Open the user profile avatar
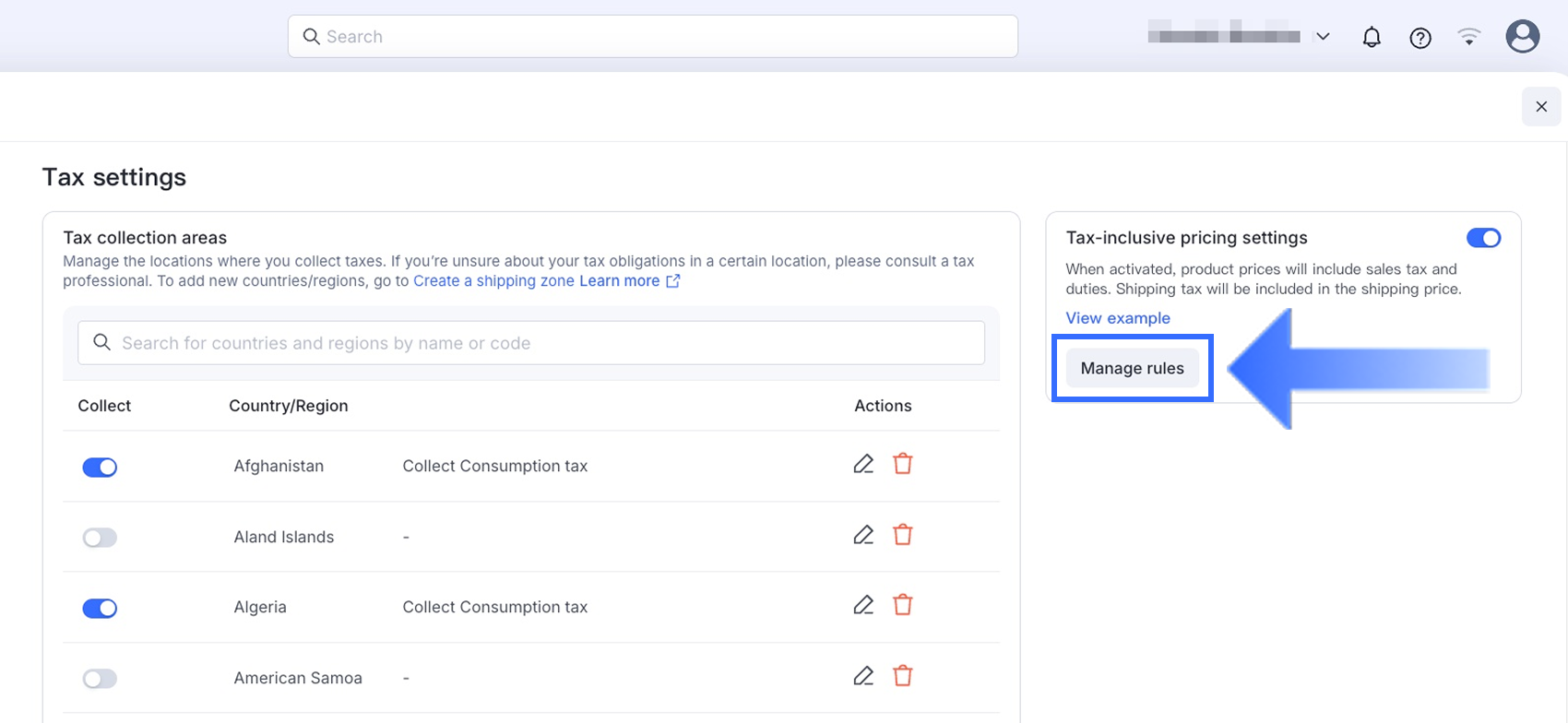The height and width of the screenshot is (723, 1568). pyautogui.click(x=1522, y=37)
